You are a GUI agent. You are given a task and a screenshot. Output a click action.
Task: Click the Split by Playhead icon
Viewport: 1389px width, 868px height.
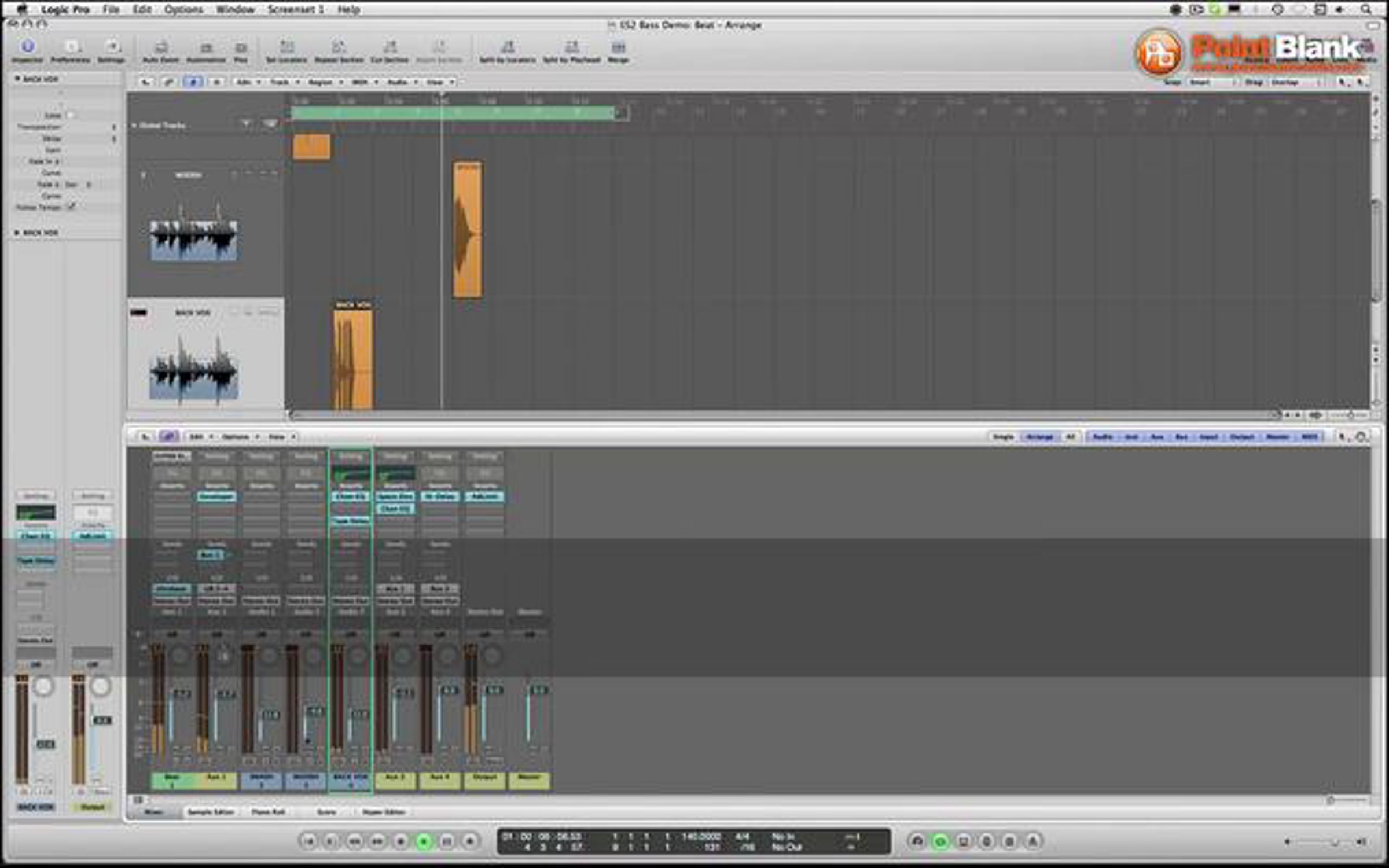(571, 47)
